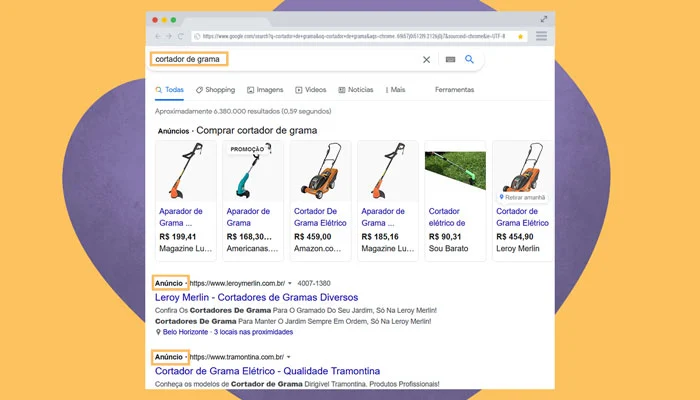Viewport: 700px width, 400px height.
Task: Open 'Cortador de Grama Elétrico - Qualidade Tramontina' result
Action: point(267,371)
